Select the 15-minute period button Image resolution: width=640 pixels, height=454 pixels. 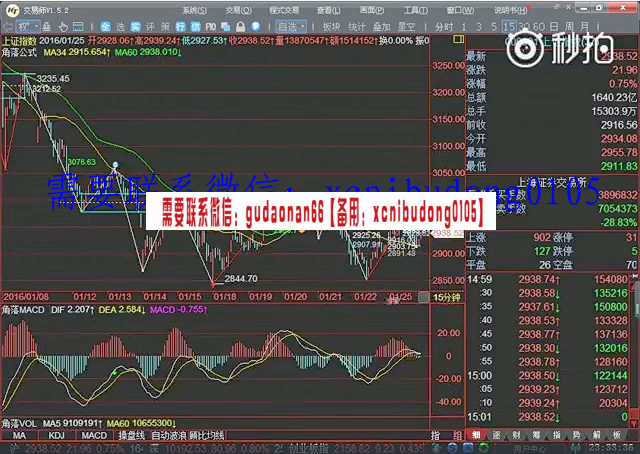point(509,27)
